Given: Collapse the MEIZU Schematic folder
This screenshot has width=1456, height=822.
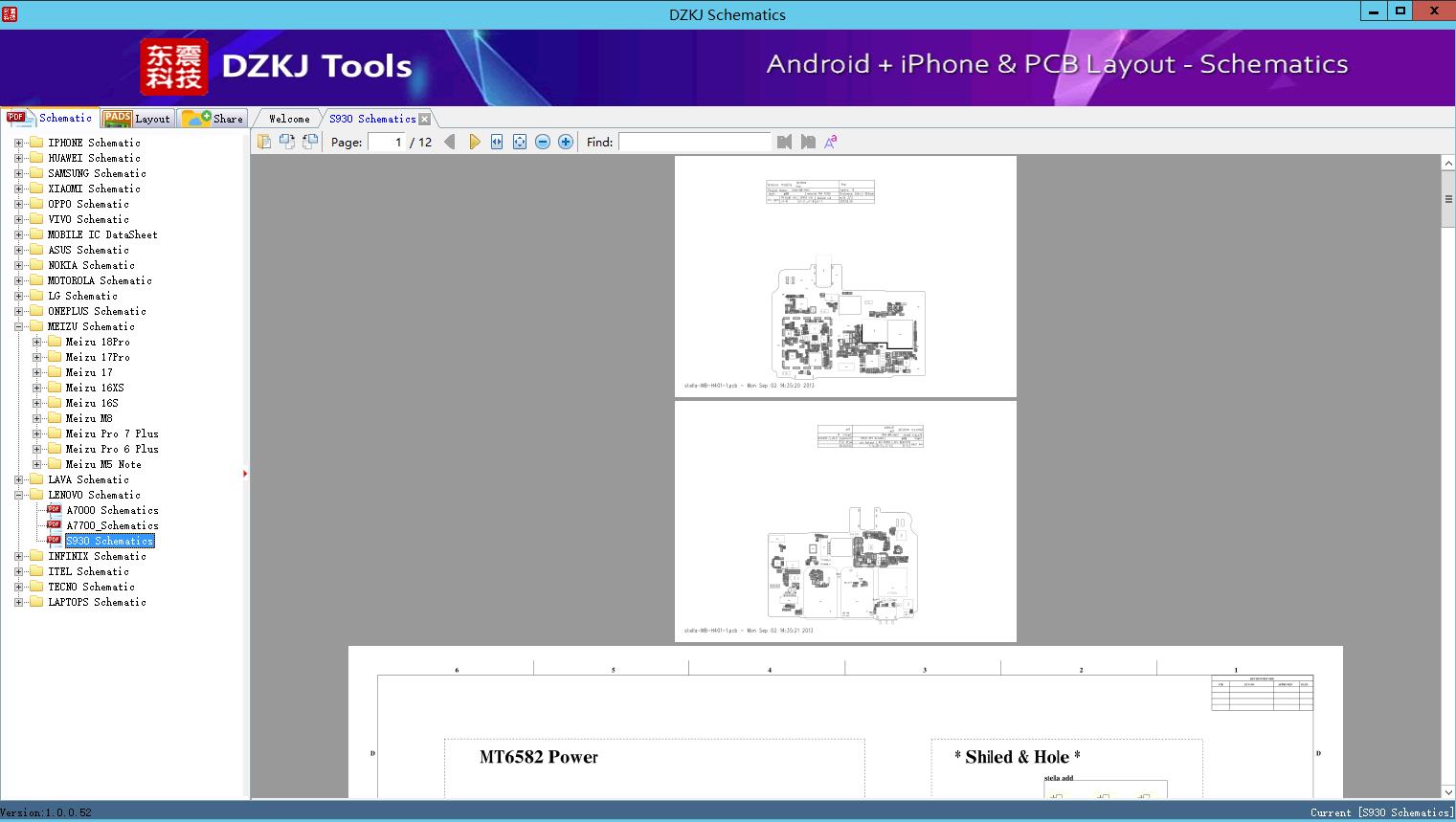Looking at the screenshot, I should pos(18,326).
